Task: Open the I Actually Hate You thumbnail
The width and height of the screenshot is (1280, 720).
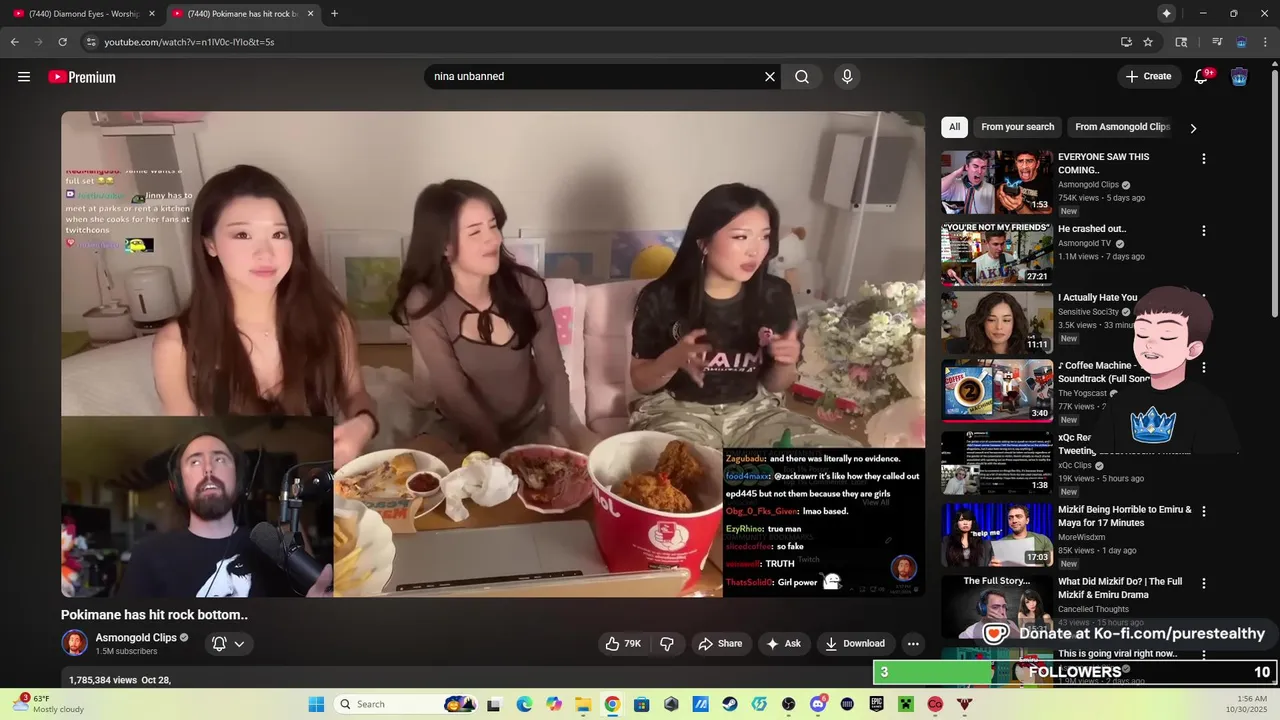Action: (x=997, y=323)
